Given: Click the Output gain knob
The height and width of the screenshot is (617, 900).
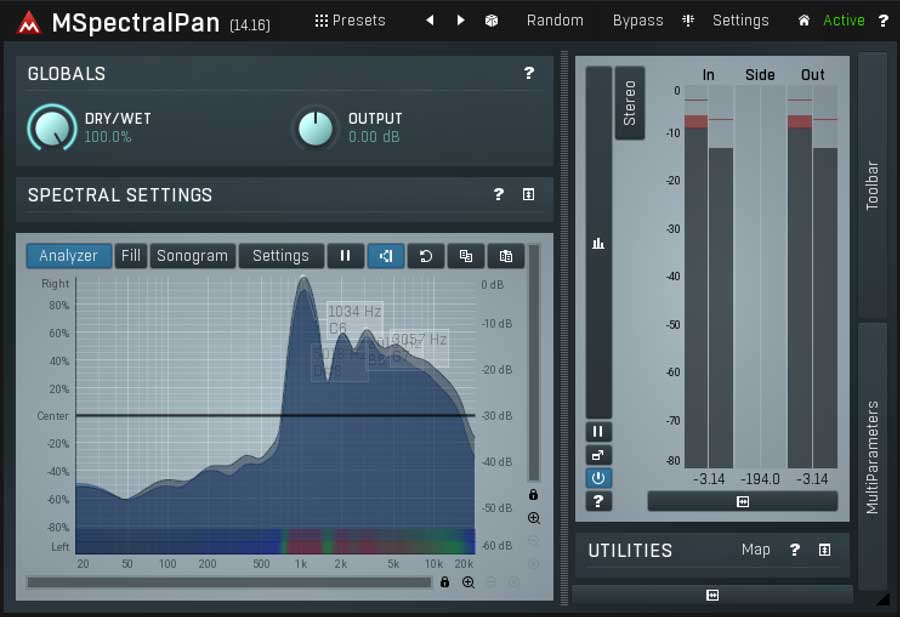Looking at the screenshot, I should [x=315, y=127].
